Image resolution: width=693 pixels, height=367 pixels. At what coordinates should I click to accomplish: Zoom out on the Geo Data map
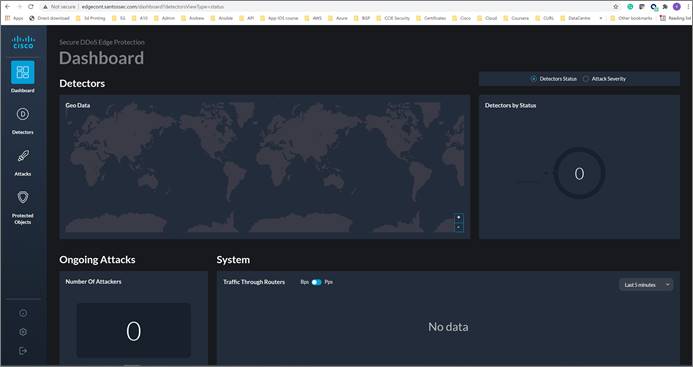coord(459,227)
